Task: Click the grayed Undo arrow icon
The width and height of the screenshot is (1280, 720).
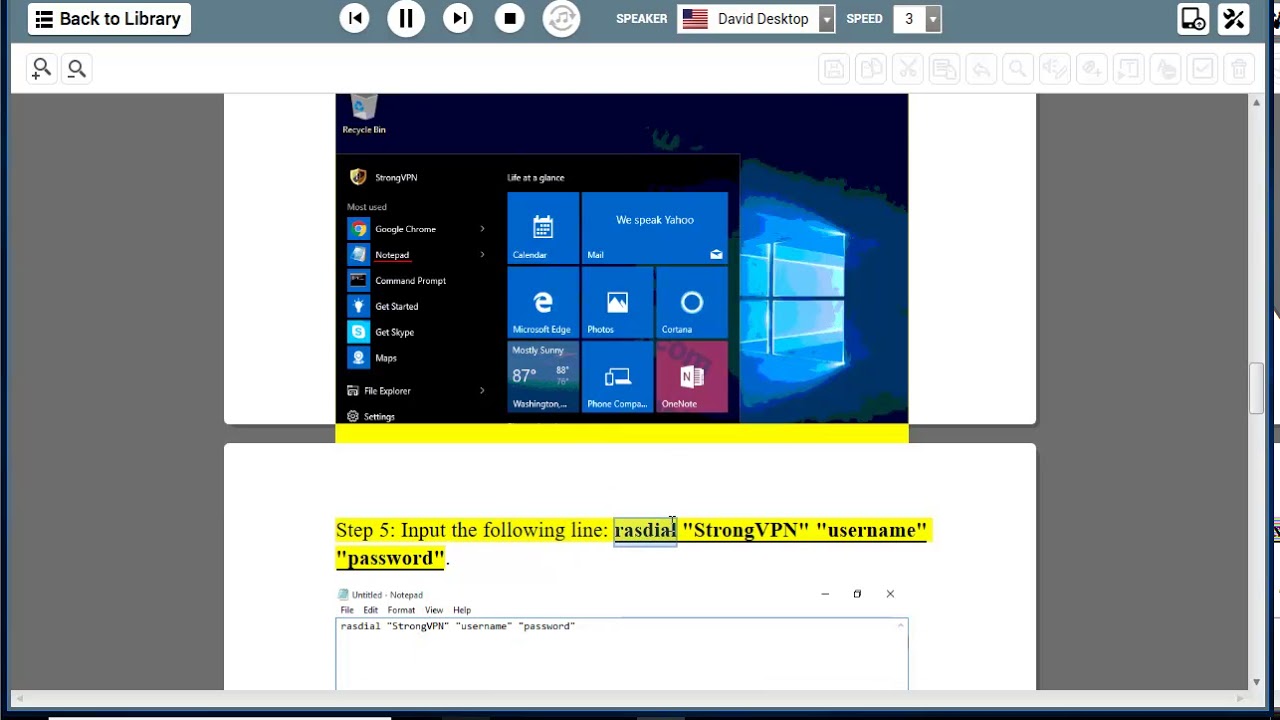Action: coord(981,69)
